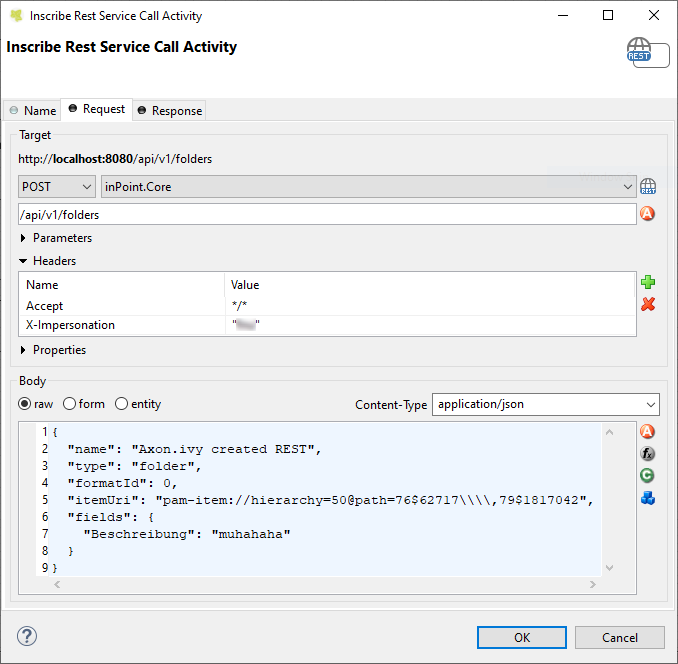Open the POST method dropdown
678x664 pixels.
57,187
